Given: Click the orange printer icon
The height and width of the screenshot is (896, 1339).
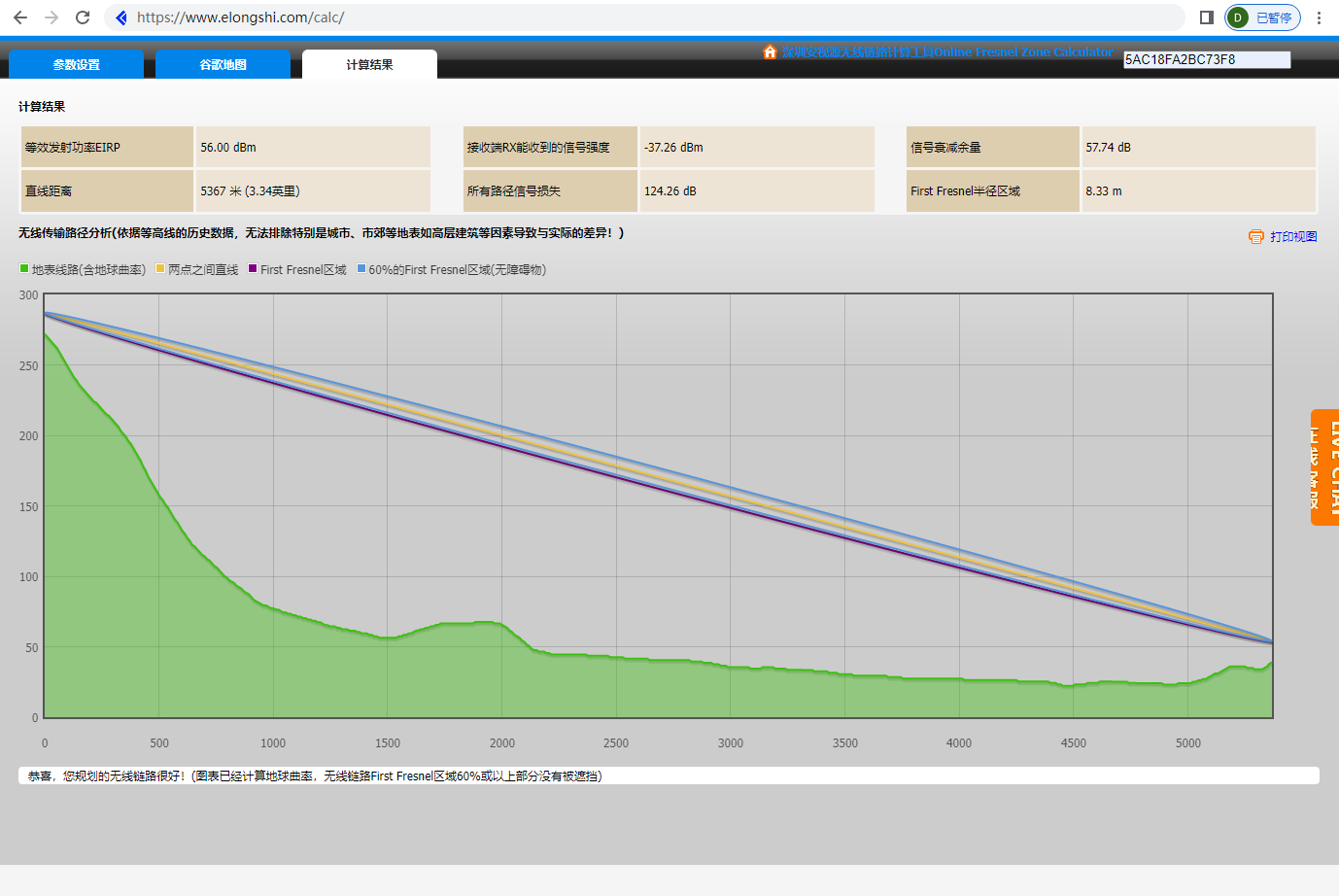Looking at the screenshot, I should point(1256,236).
